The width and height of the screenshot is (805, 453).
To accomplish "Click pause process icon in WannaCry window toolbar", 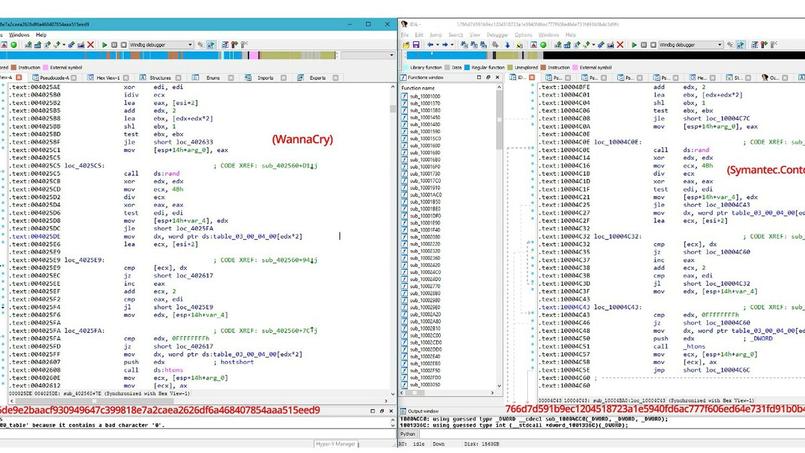I will [114, 45].
